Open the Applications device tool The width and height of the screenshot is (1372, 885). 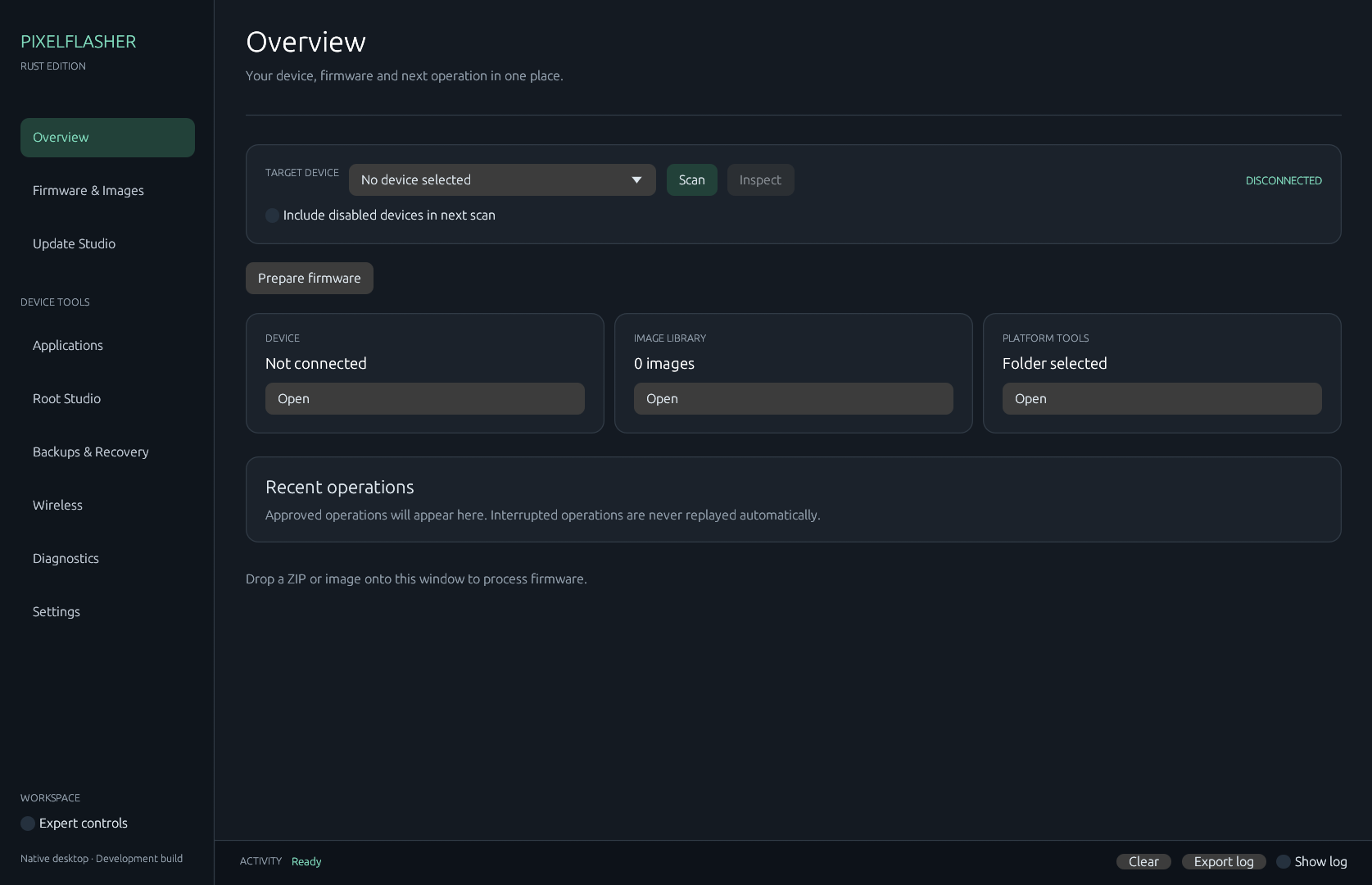click(107, 346)
